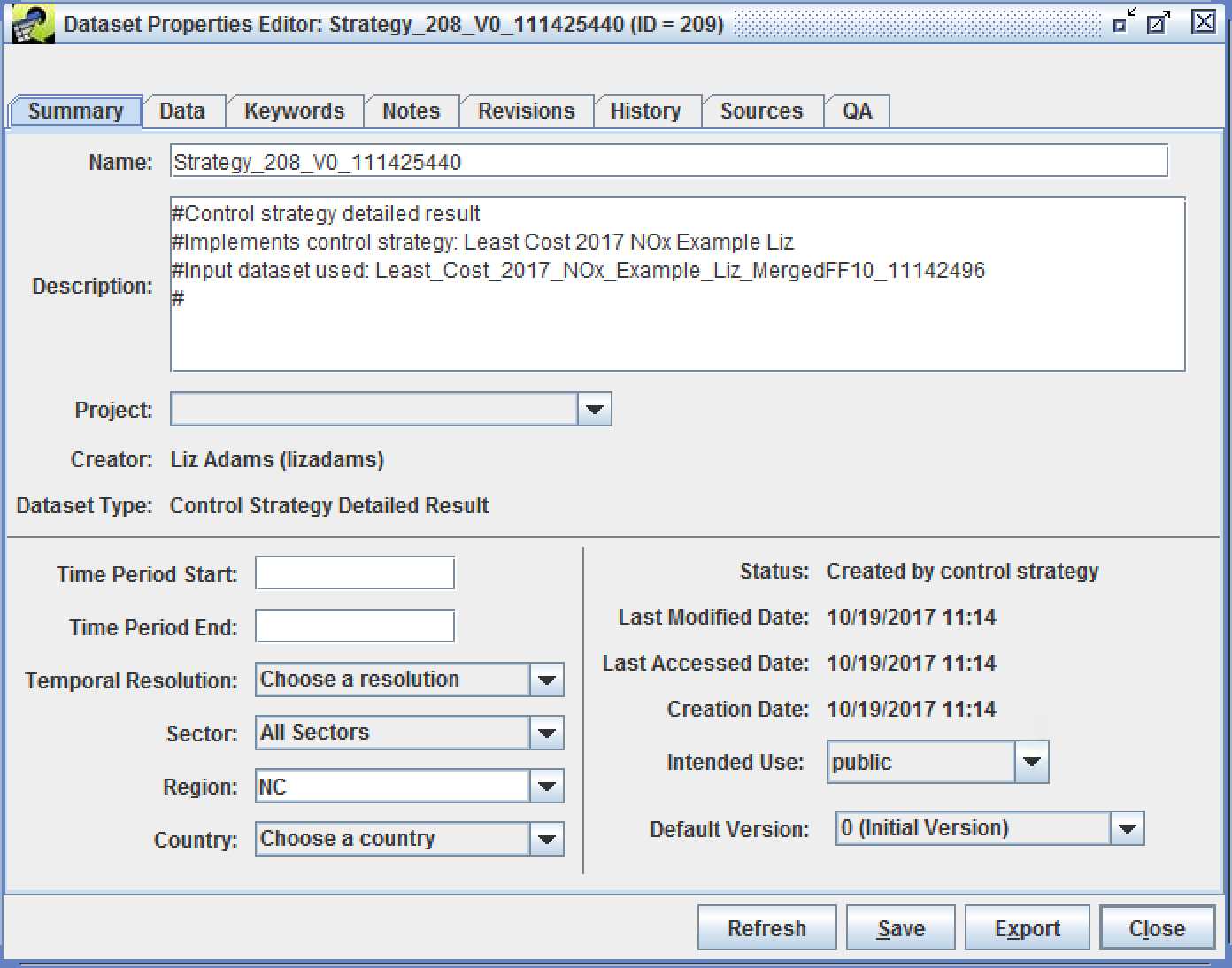This screenshot has height=968, width=1232.
Task: Click the Last Modified Date value
Action: click(x=912, y=618)
